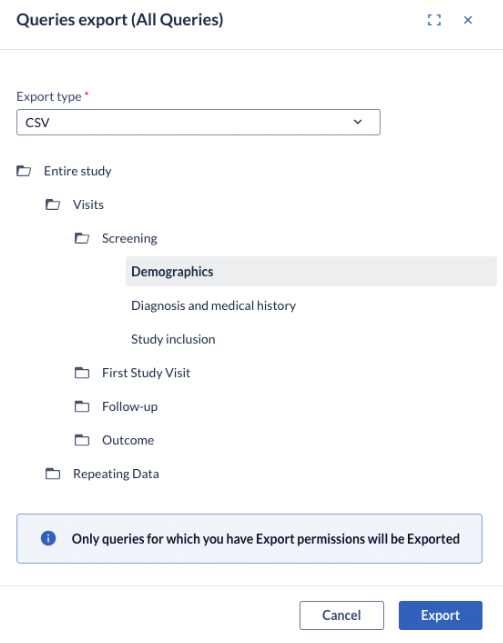Click the blue info icon
503x643 pixels.
(x=48, y=538)
